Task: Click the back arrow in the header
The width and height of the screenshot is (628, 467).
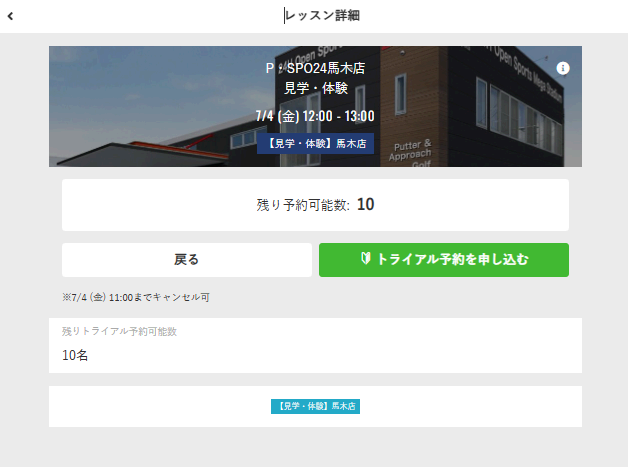Action: pyautogui.click(x=11, y=16)
